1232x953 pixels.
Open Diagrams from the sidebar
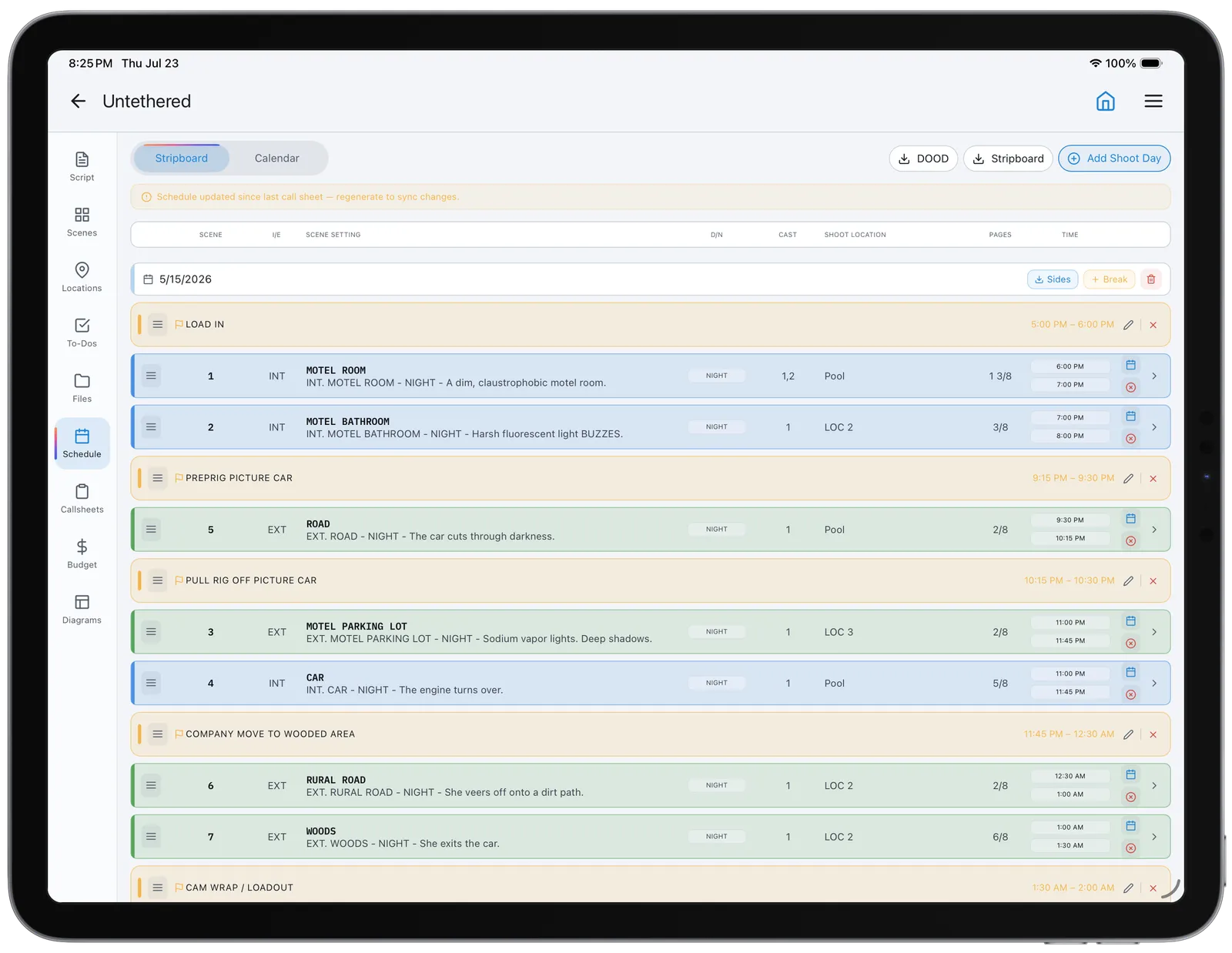82,610
